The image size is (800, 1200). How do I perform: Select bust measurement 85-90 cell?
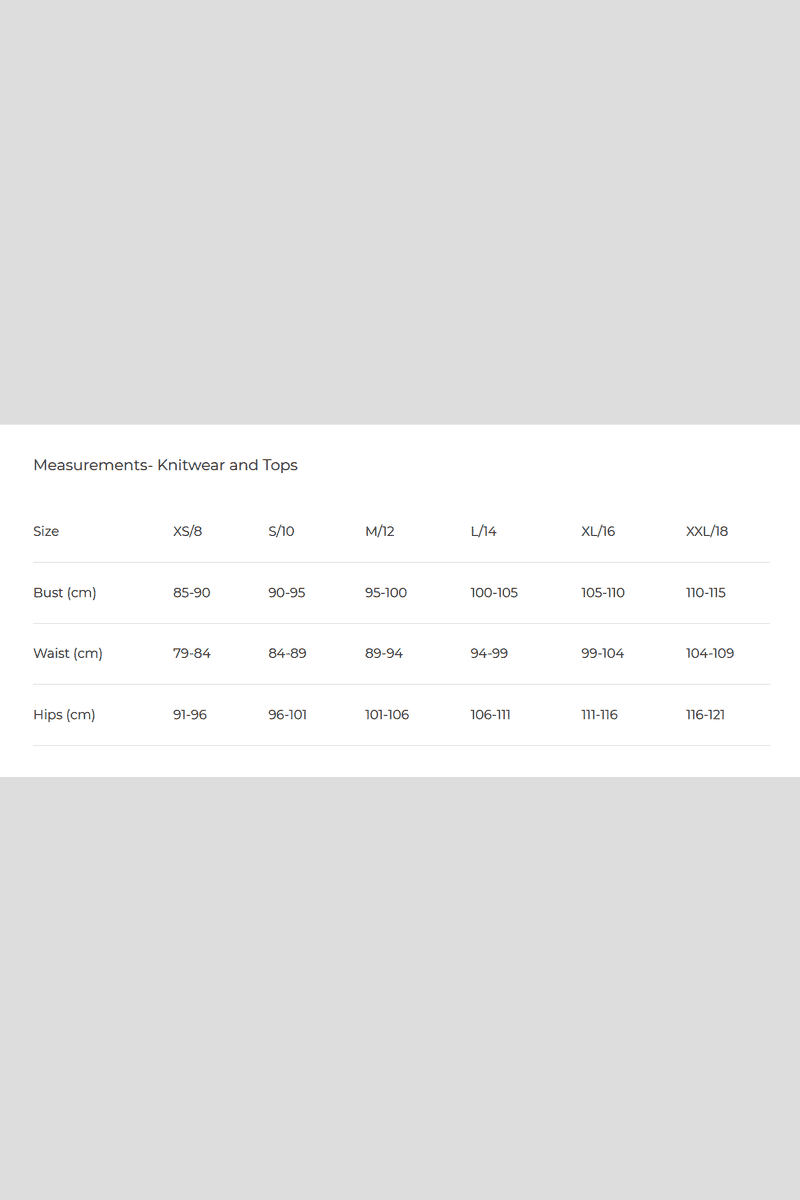tap(191, 593)
